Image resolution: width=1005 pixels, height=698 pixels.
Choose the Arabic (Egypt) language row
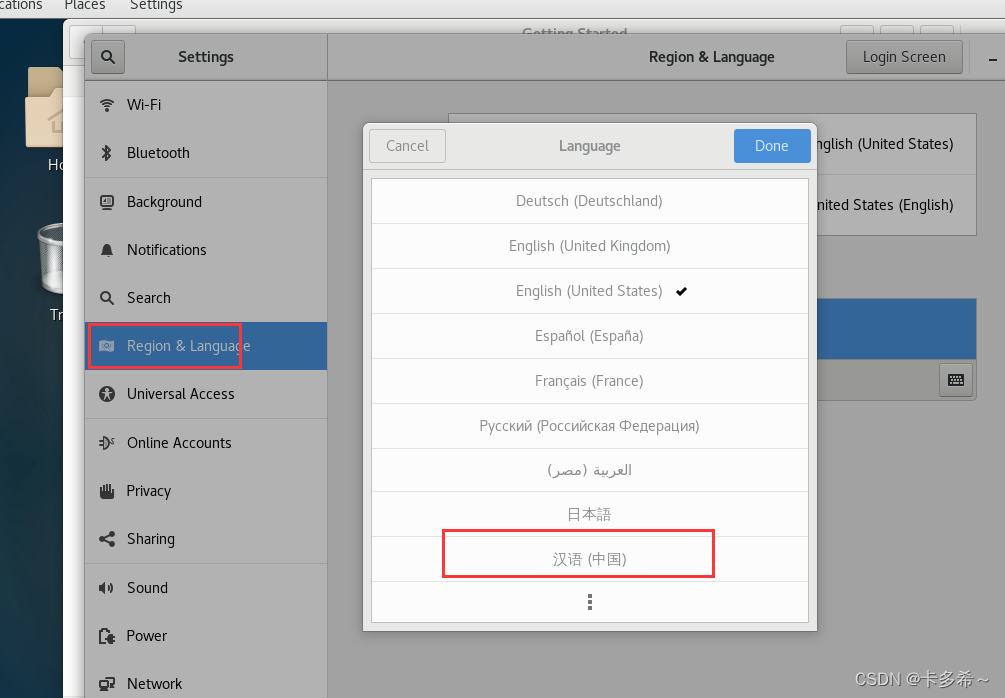[x=590, y=470]
